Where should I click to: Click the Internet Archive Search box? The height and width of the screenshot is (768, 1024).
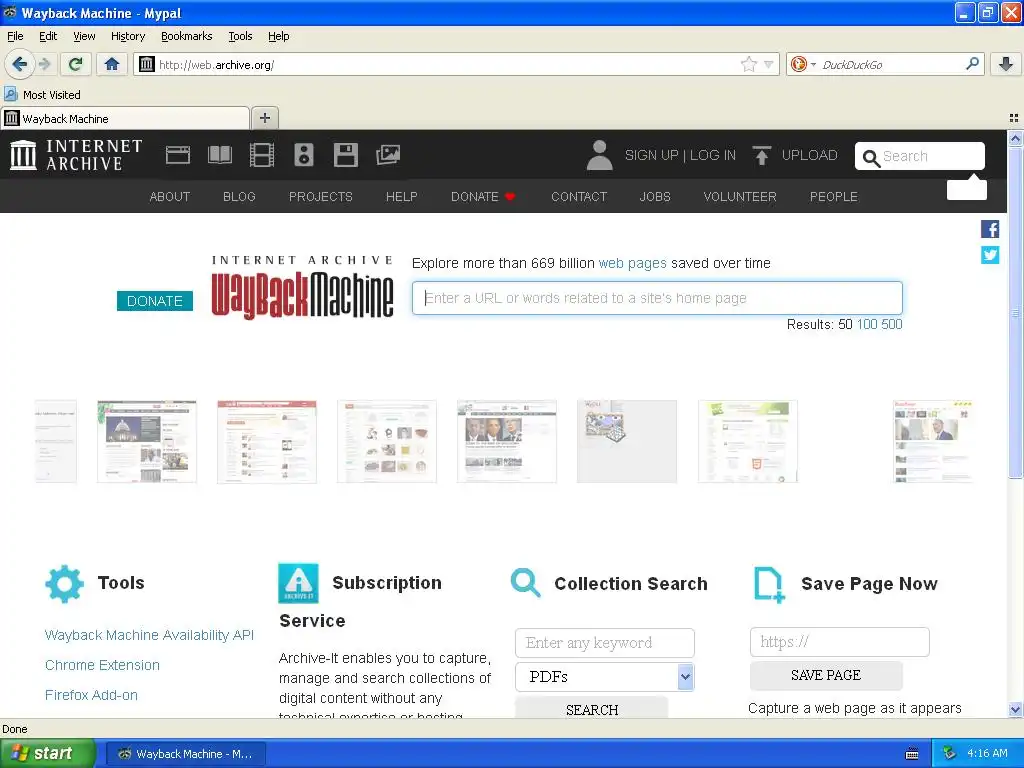pos(920,156)
